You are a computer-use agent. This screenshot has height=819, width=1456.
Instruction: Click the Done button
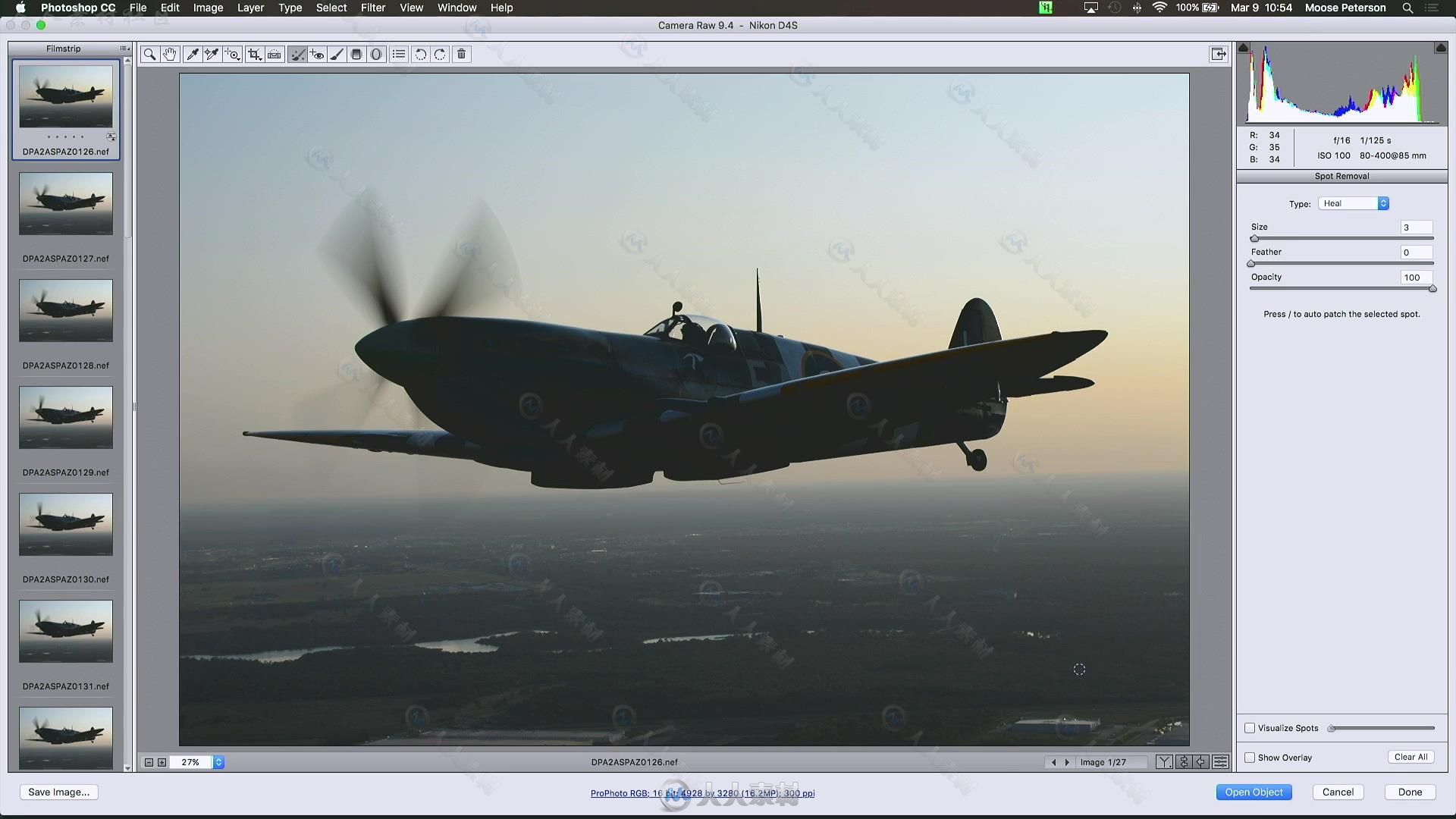coord(1410,792)
